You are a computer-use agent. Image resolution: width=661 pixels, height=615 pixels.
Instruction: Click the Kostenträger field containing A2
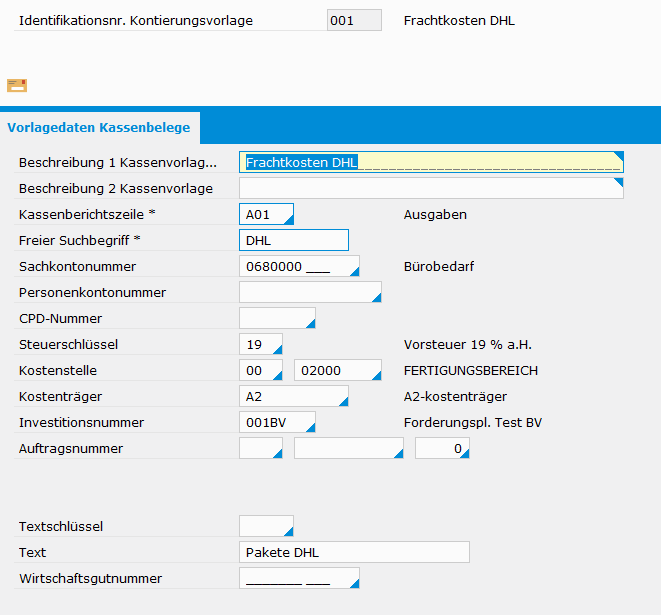coord(294,396)
